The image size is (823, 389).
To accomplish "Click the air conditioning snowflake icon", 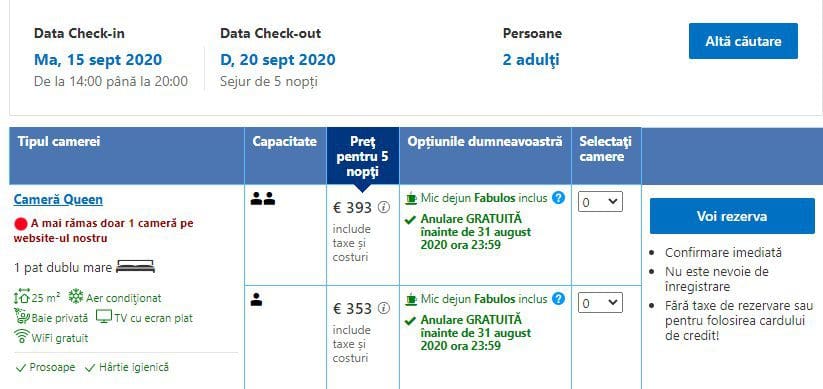I will (76, 297).
